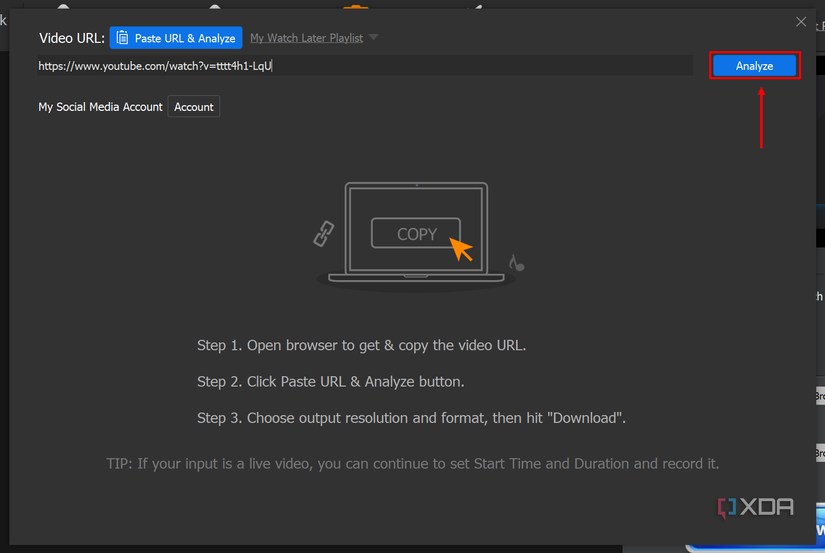Screen dimensions: 825x553
Task: Open My Watch Later Playlist link
Action: tap(306, 38)
